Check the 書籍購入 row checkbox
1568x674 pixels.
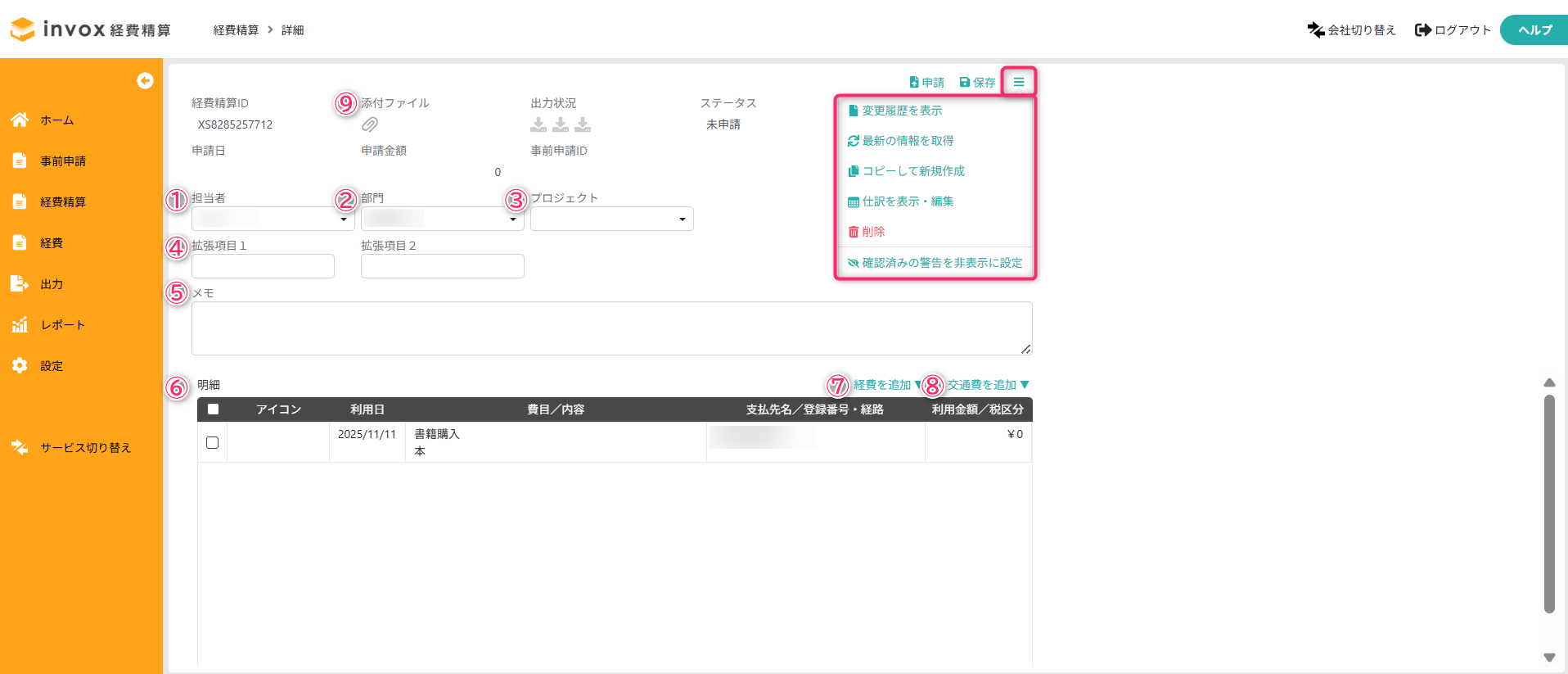213,442
